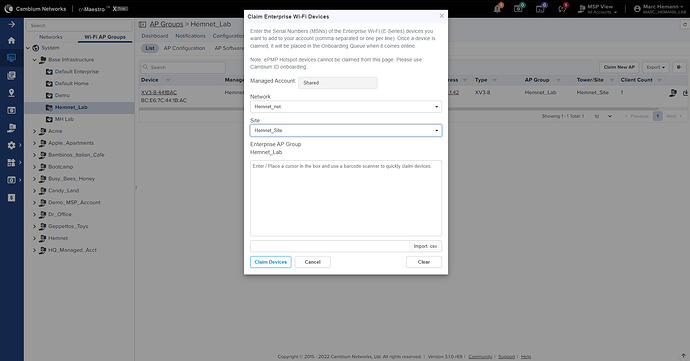
Task: Click the serial numbers text area
Action: (346, 198)
